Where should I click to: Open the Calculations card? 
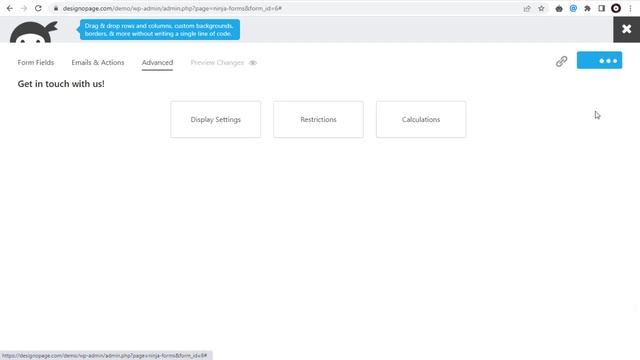tap(421, 119)
